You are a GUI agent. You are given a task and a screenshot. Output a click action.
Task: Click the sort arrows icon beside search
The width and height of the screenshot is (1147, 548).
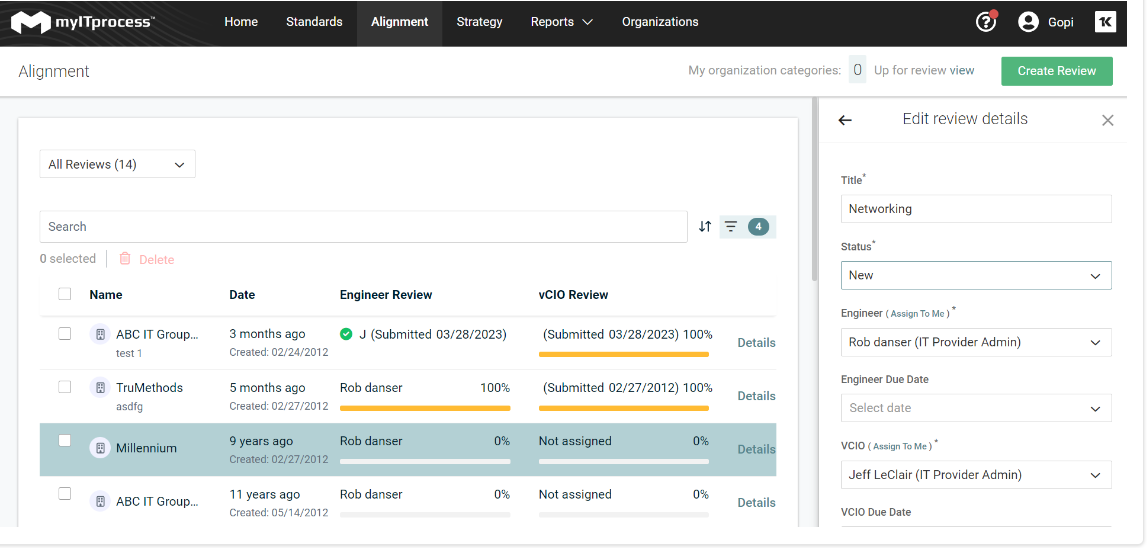point(705,227)
